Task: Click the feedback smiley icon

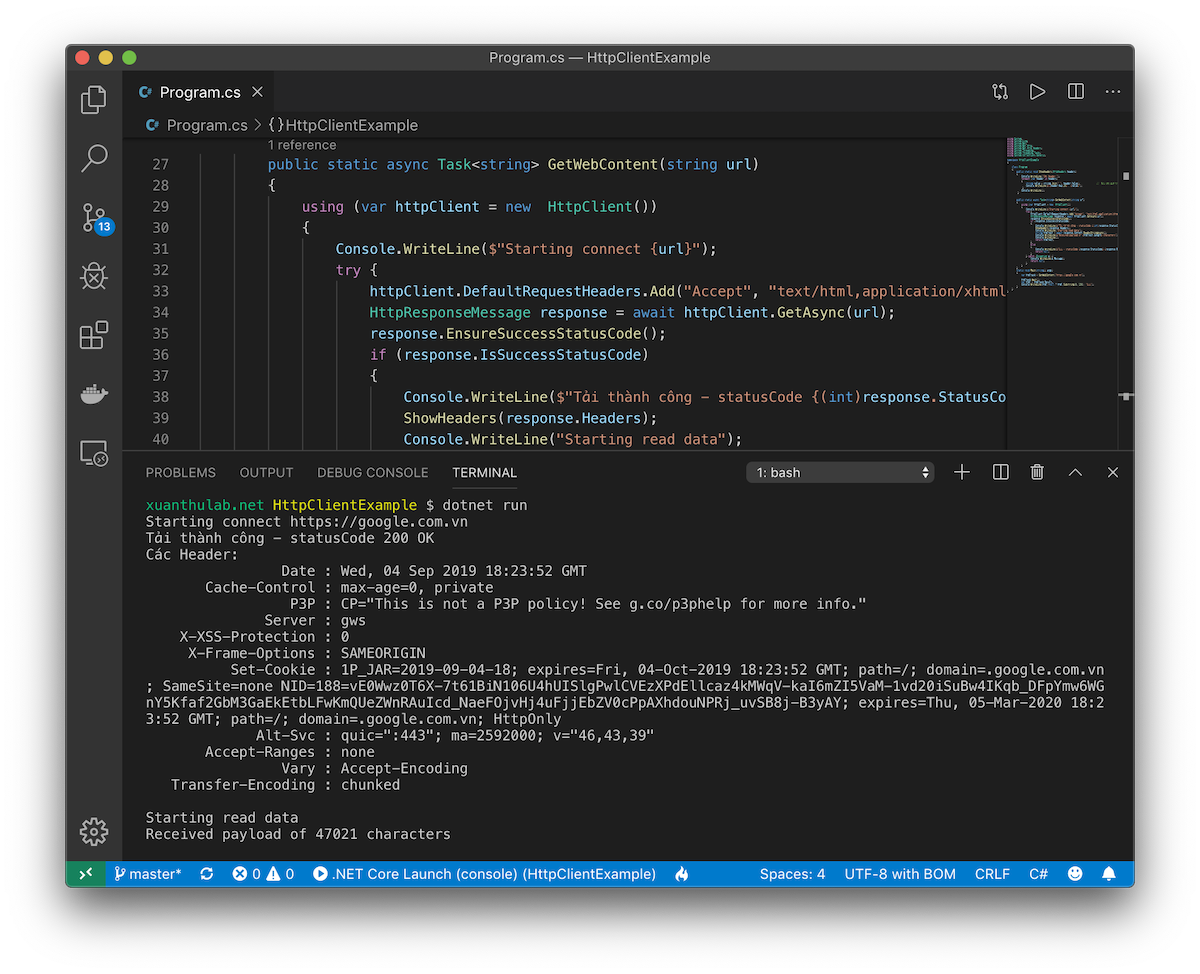Action: (1075, 873)
